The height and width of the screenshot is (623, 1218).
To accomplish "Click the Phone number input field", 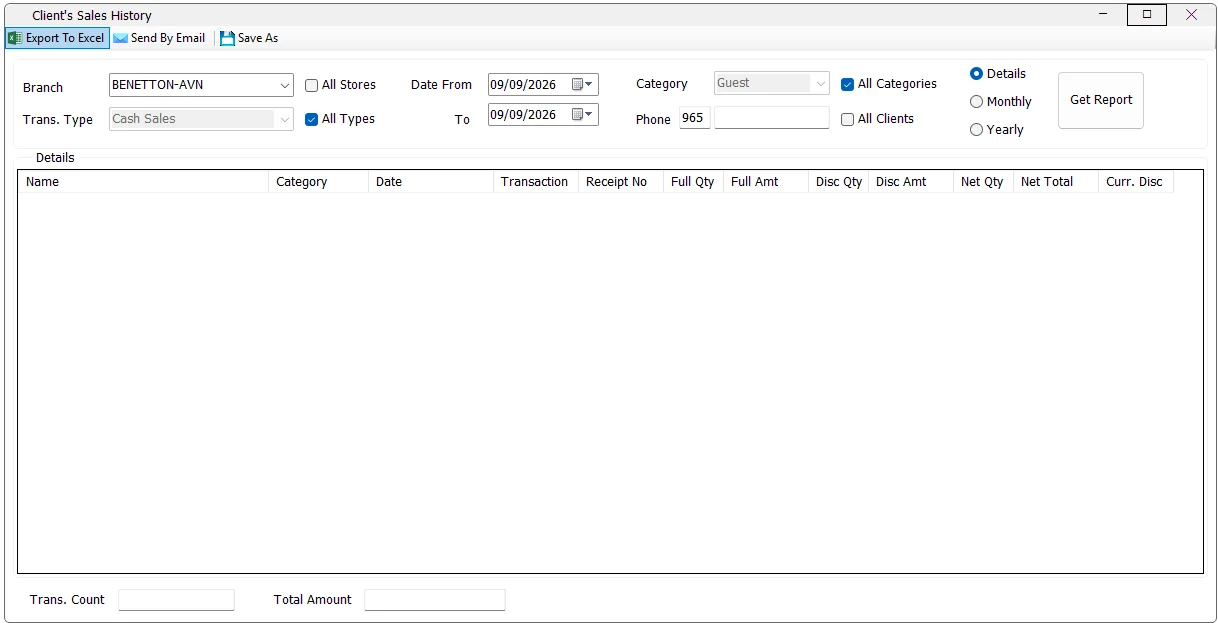I will (772, 118).
